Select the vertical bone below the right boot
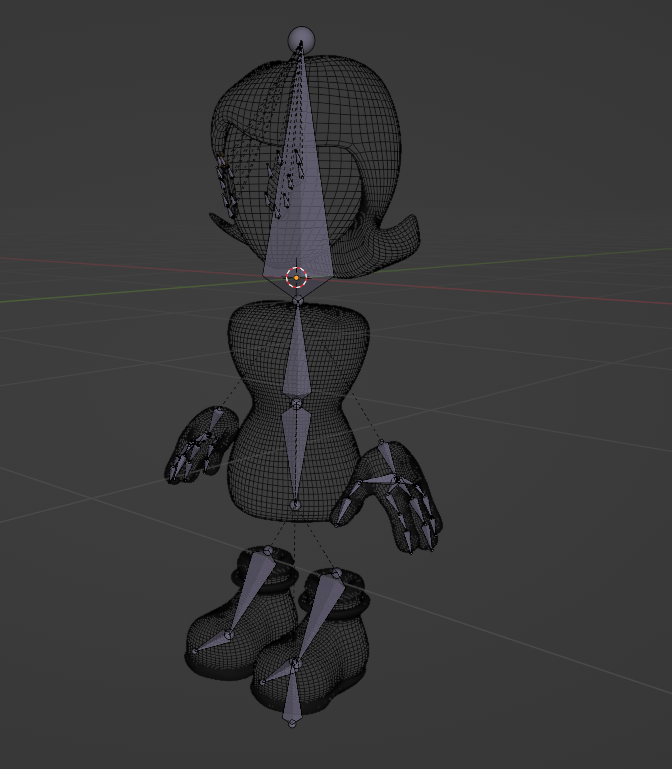This screenshot has height=769, width=672. pos(292,695)
